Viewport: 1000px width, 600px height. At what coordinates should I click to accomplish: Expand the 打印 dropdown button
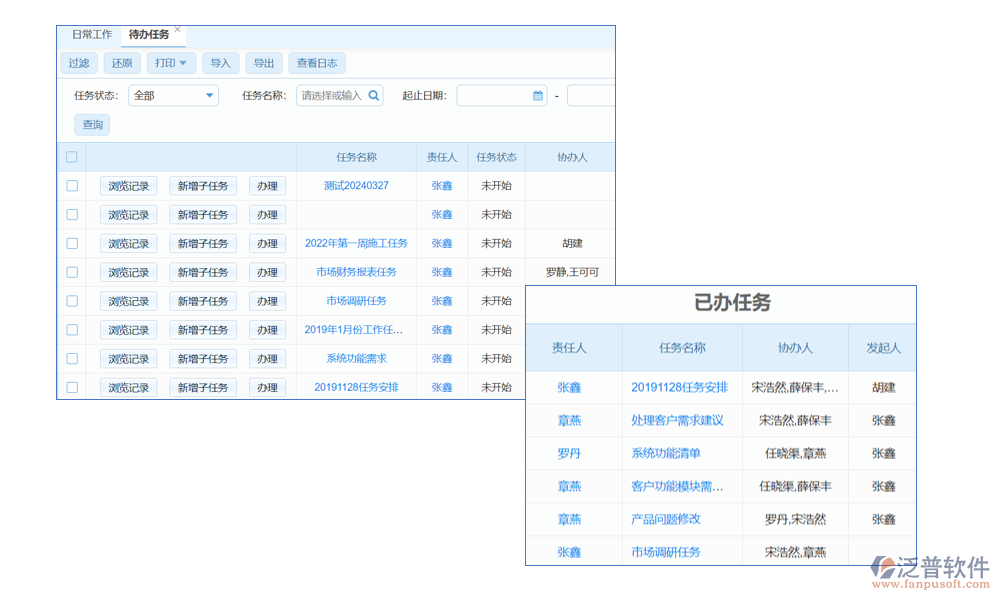(172, 63)
